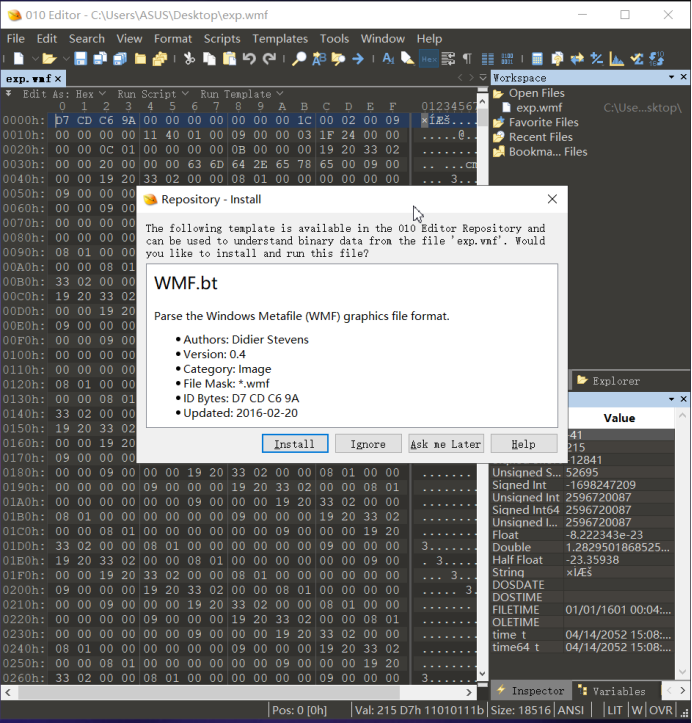Image resolution: width=692 pixels, height=723 pixels.
Task: Open the Search menu
Action: coord(87,39)
